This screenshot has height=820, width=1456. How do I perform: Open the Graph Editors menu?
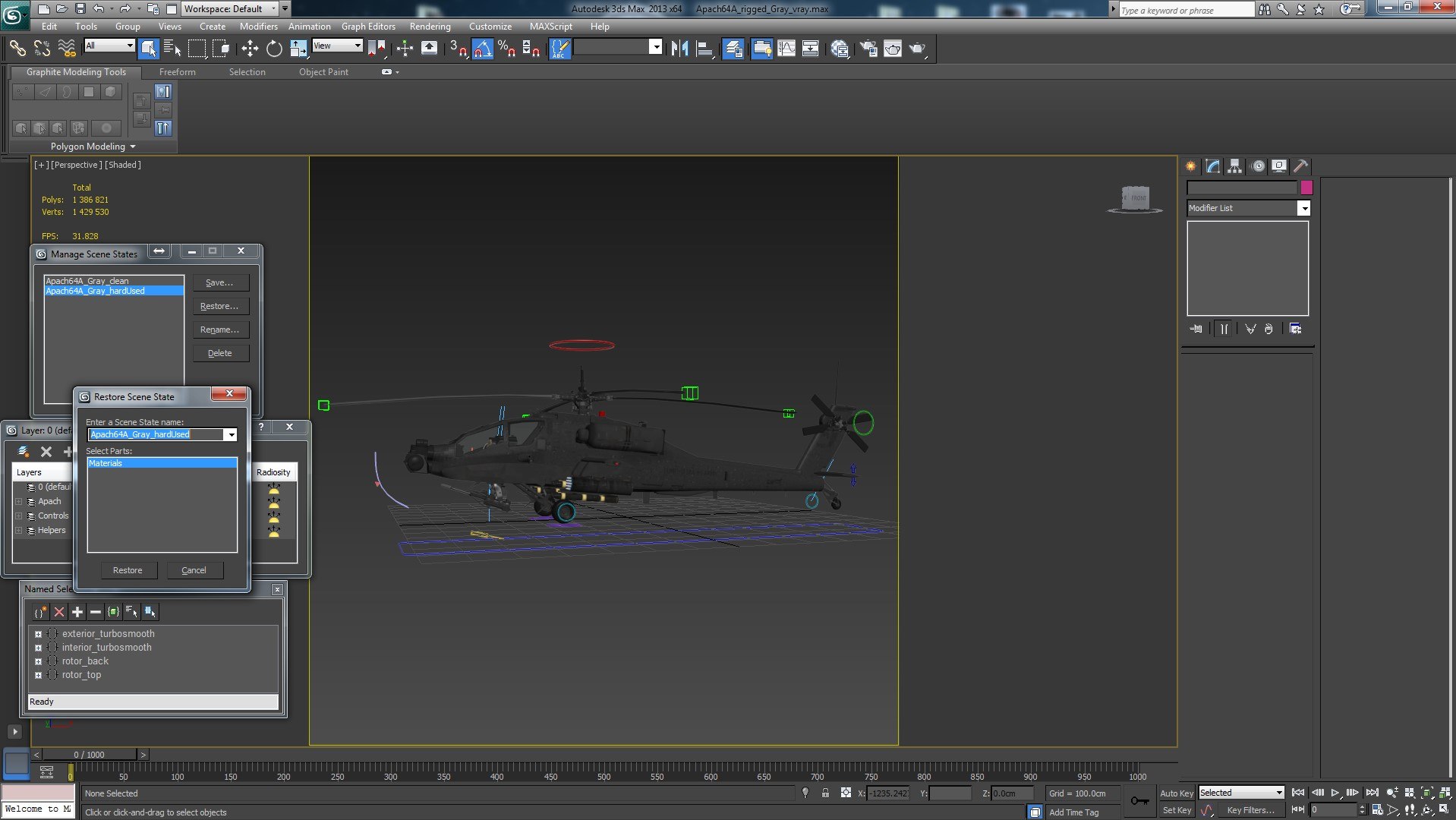tap(368, 27)
